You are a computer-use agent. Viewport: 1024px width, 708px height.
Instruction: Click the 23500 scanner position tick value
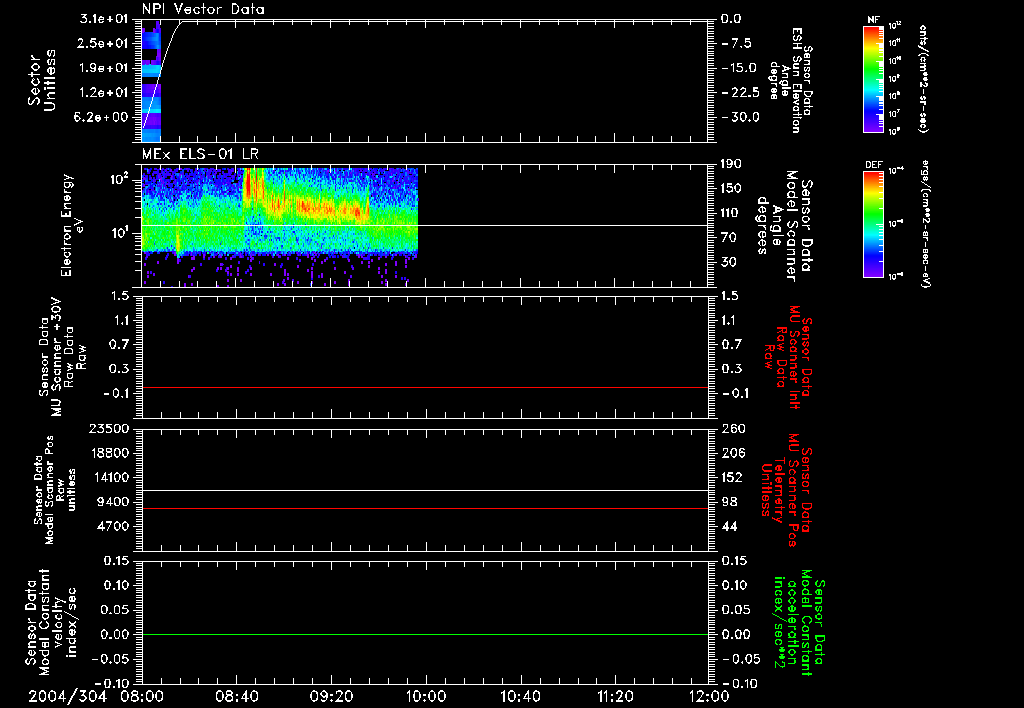[x=109, y=428]
